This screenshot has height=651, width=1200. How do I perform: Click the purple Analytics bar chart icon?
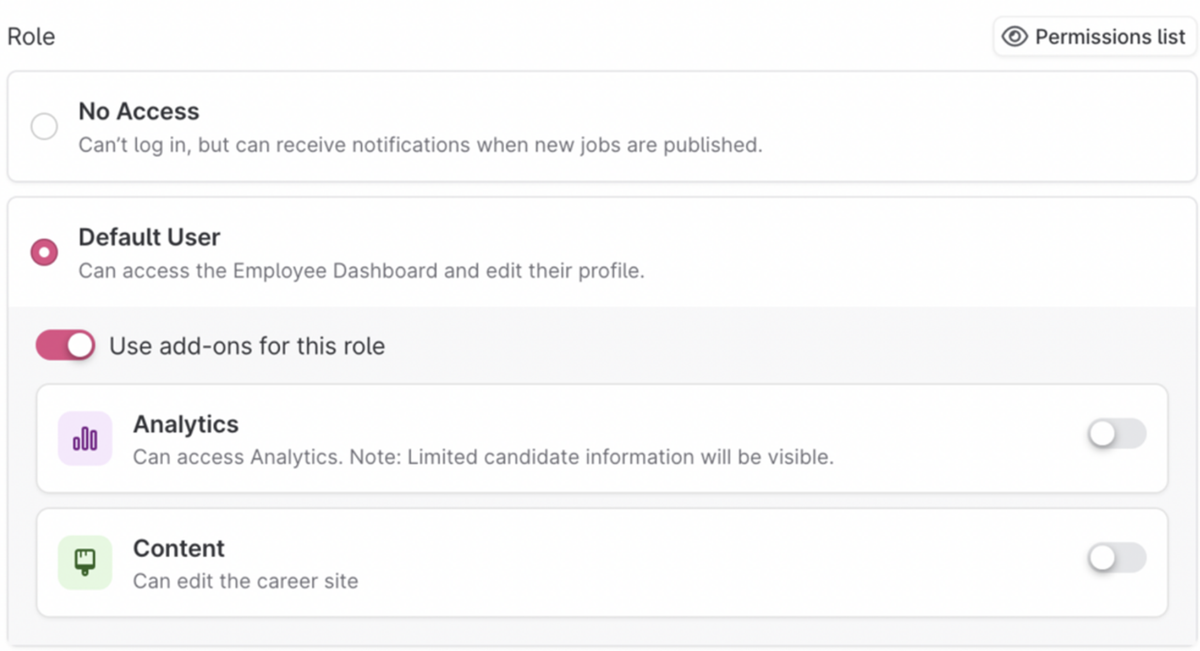pyautogui.click(x=85, y=439)
